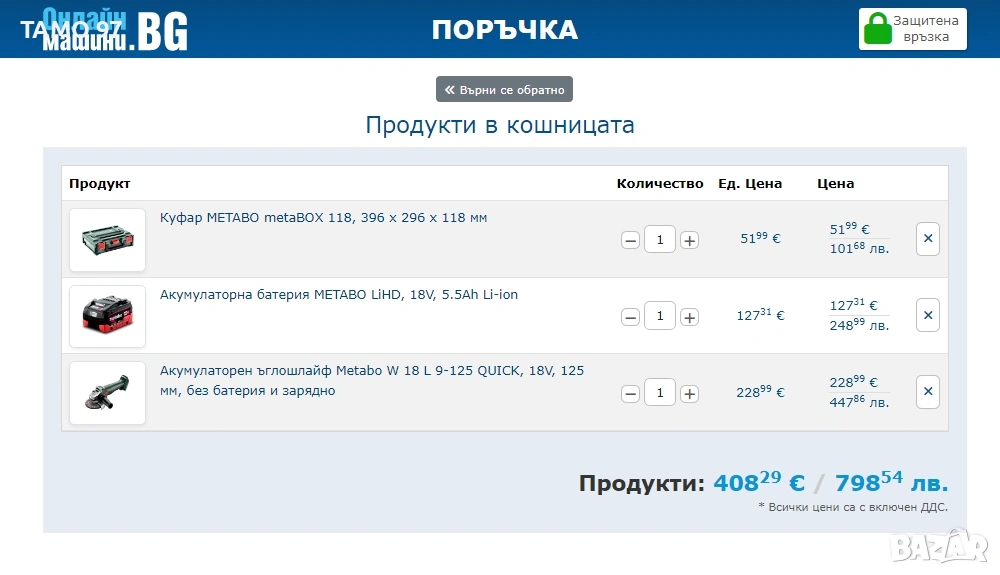Click the minus button for Куфар METABO metaBOX

[630, 240]
